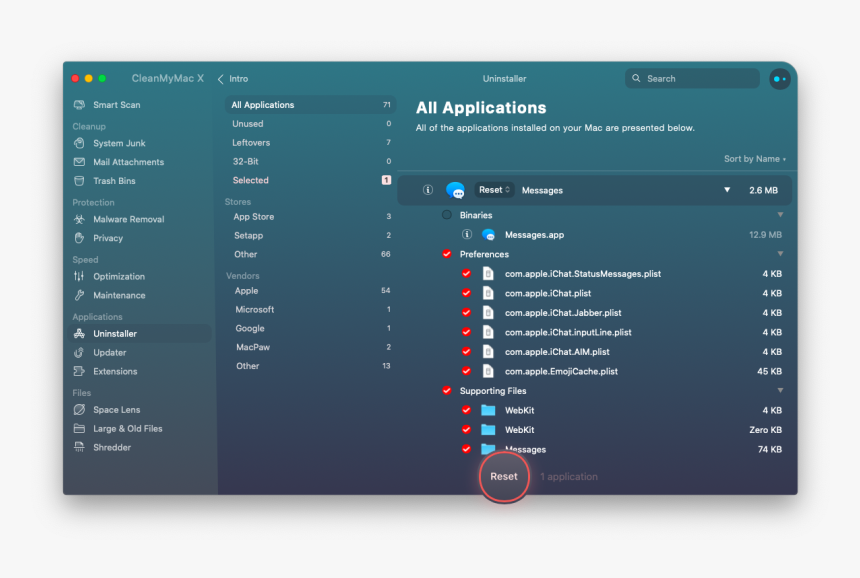Uncheck the WebKit 4 KB folder checkbox
Image resolution: width=860 pixels, height=578 pixels.
point(466,410)
